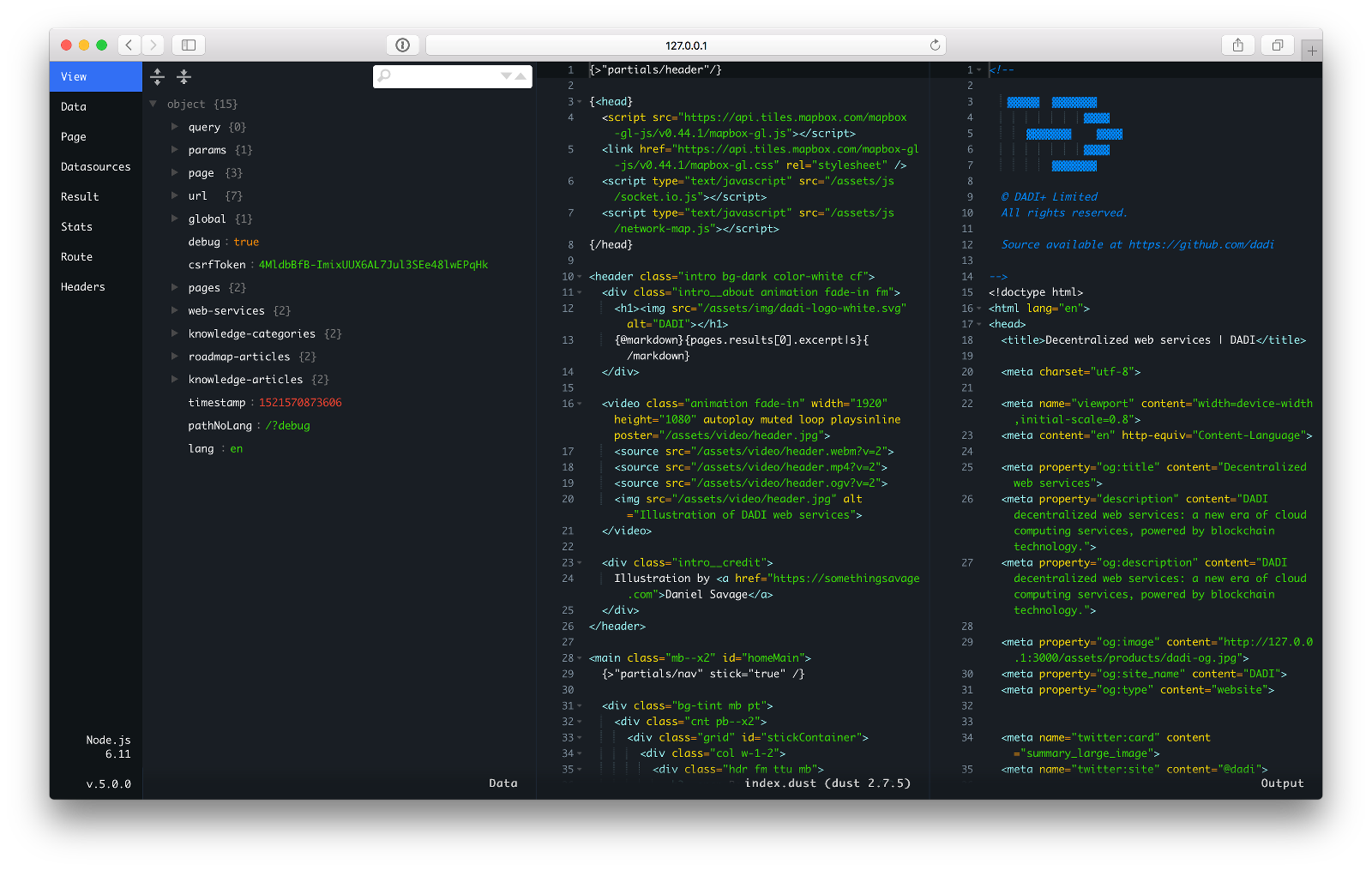1372x870 pixels.
Task: Collapse the root object node
Action: pos(153,103)
